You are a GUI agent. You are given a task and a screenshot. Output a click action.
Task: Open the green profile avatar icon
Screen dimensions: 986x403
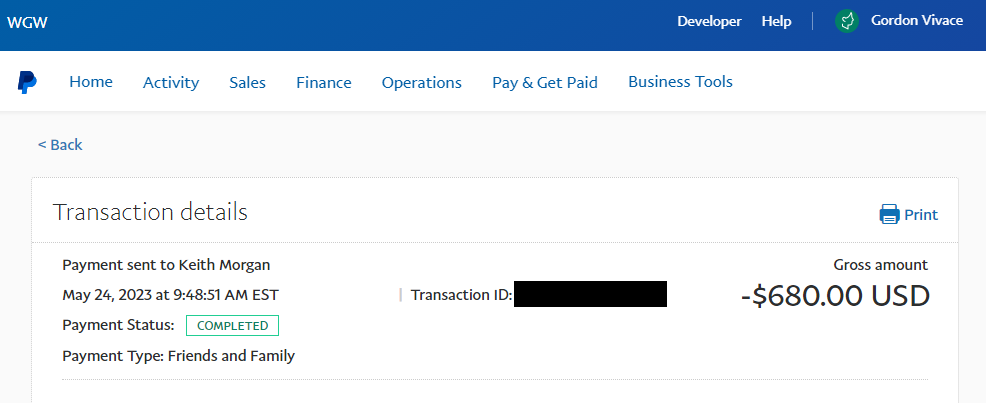click(x=847, y=21)
